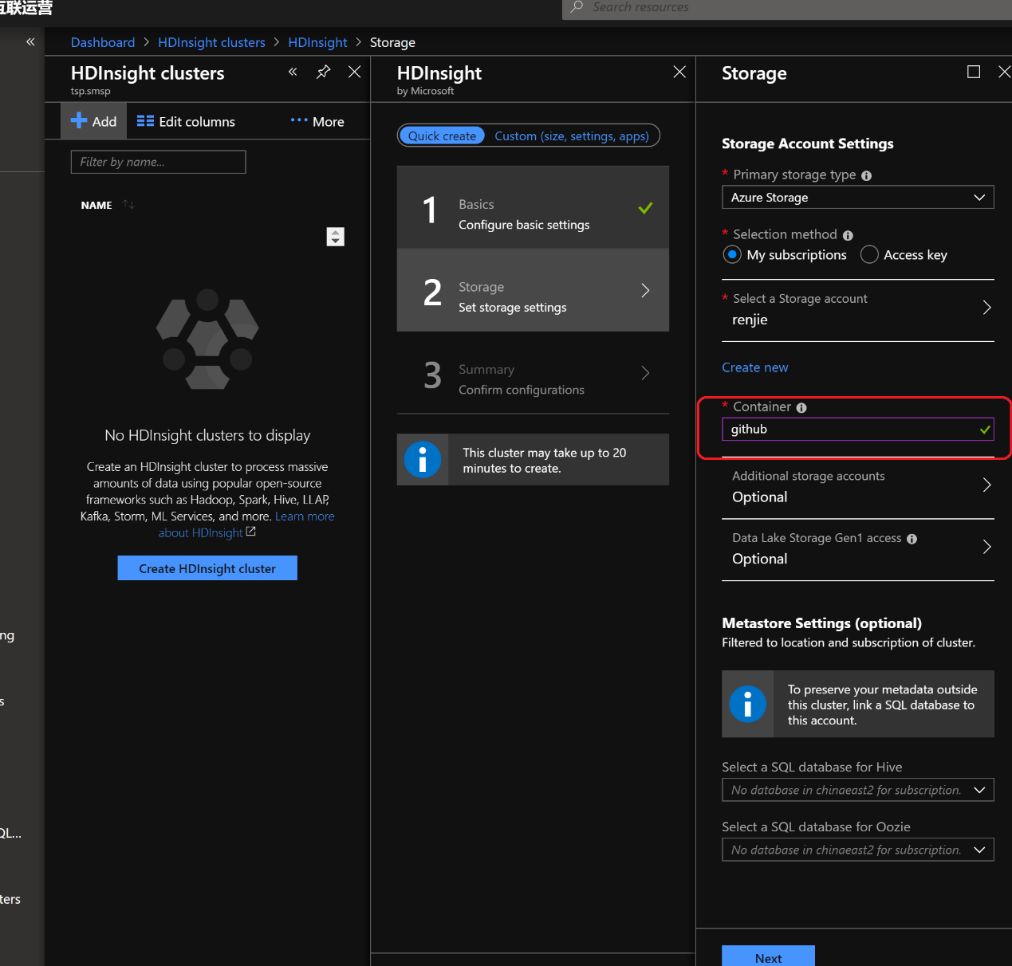Click the Create HDInsight cluster button
1012x966 pixels.
pos(207,568)
